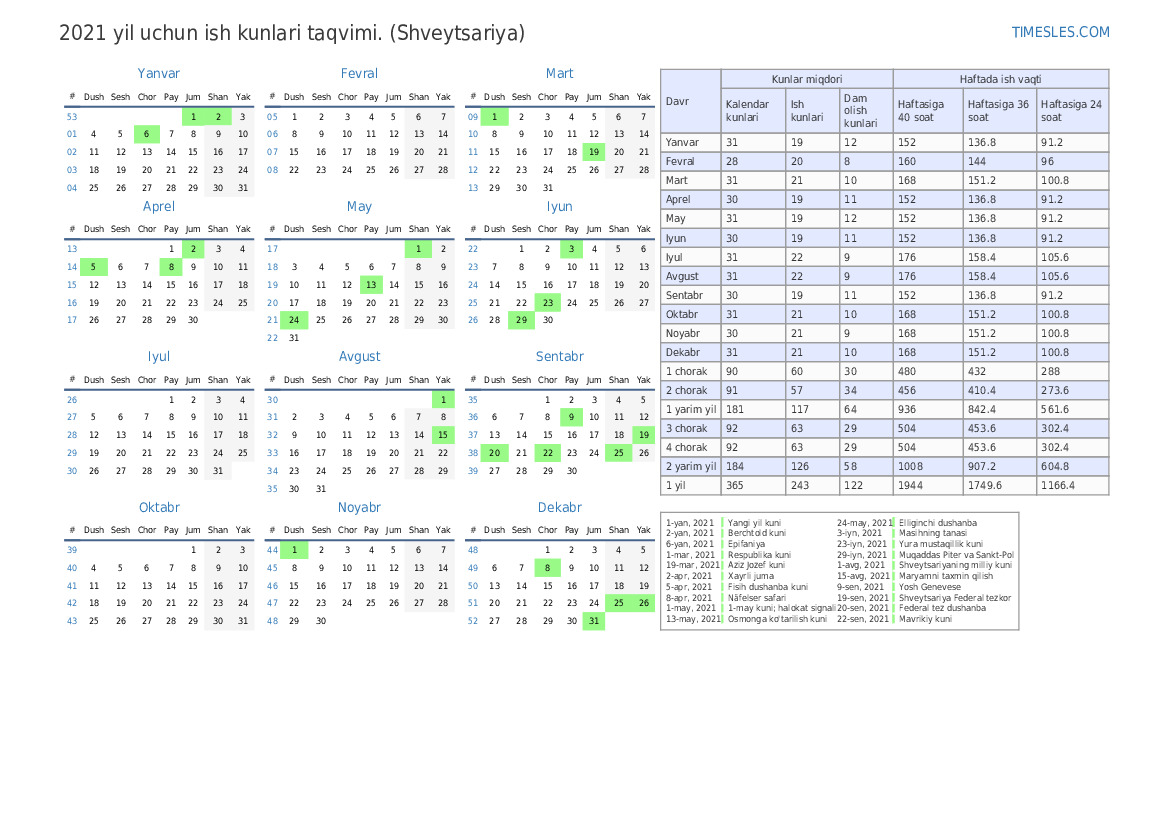Select highlighted date 9 in Sentabr calendar
Image resolution: width=1169 pixels, height=827 pixels.
pos(571,417)
